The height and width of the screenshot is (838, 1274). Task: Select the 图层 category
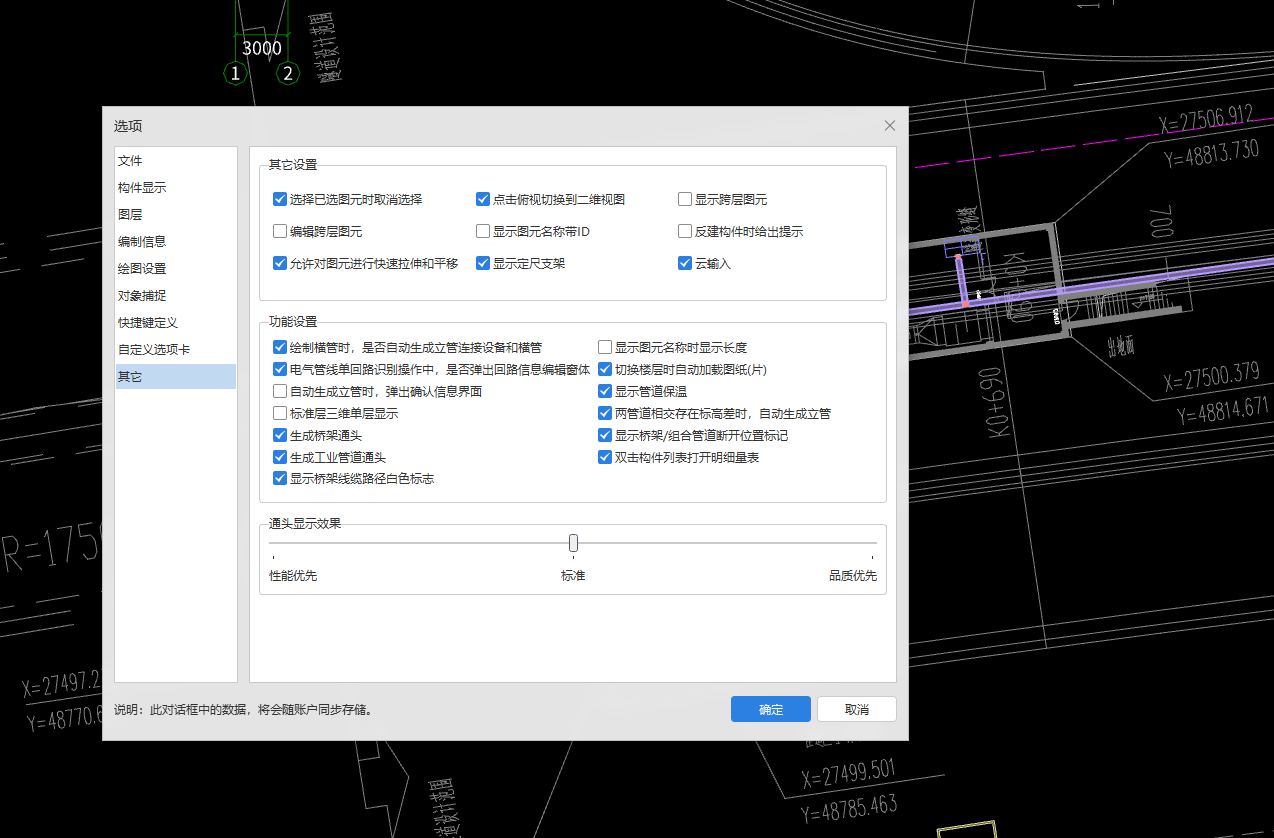click(x=176, y=215)
